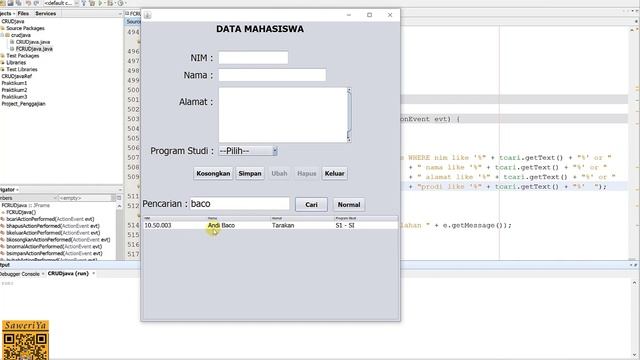
Task: Click the Keluar button
Action: (x=334, y=173)
